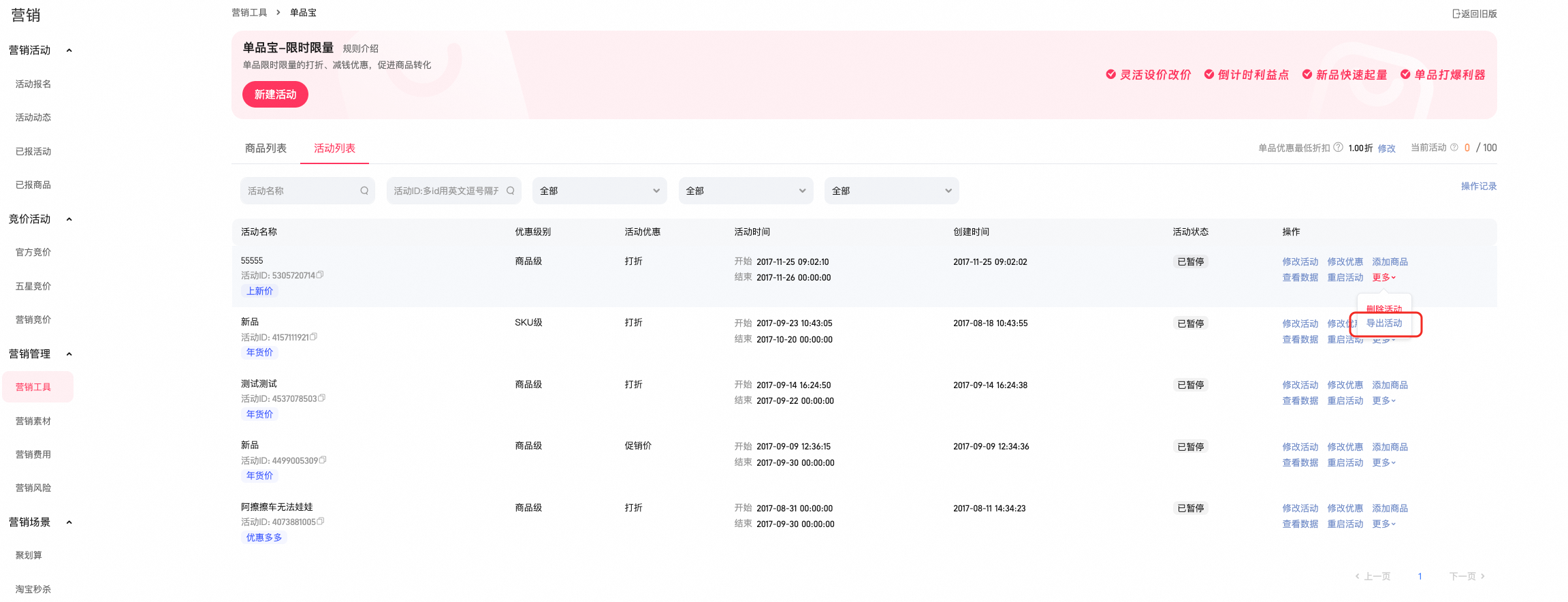Click 返回旧版 exit icon

(x=1456, y=14)
